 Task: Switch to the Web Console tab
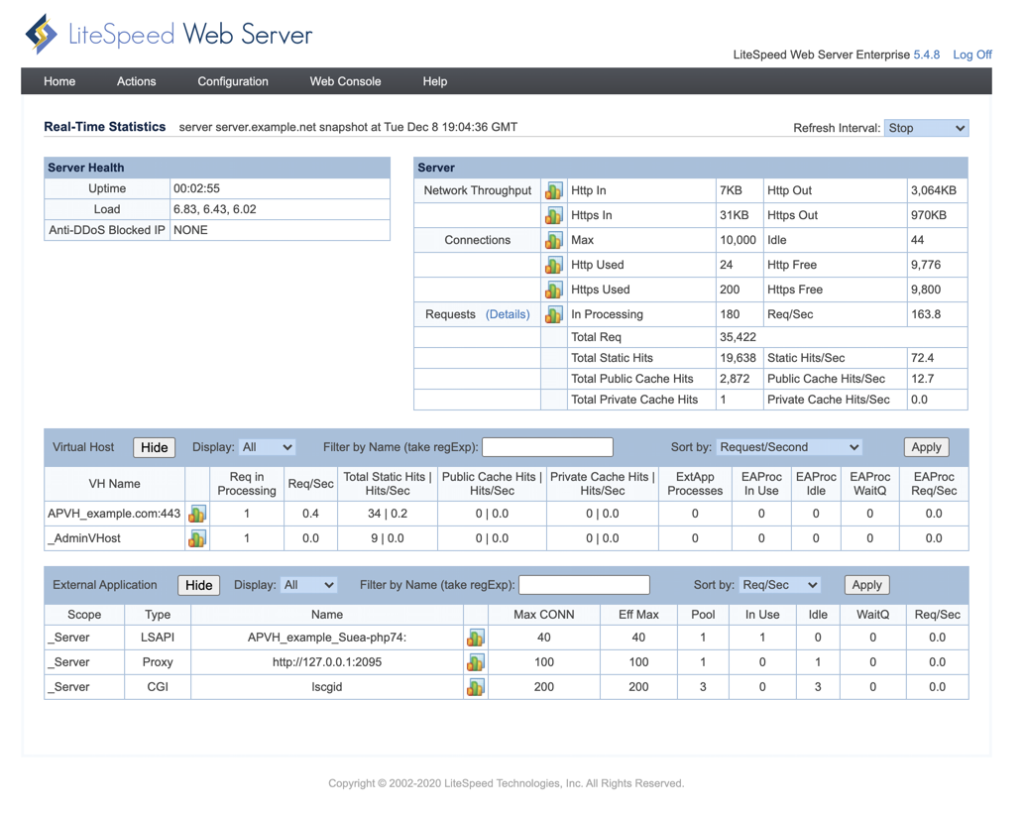(345, 81)
